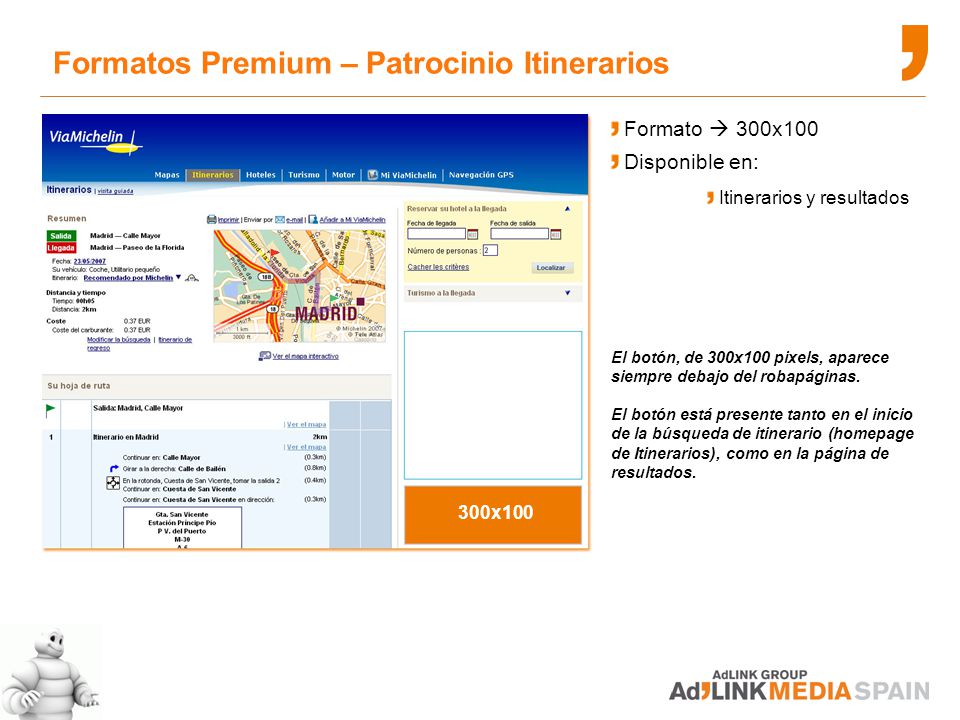Open Itinerario de regreso link
This screenshot has height=720, width=960.
point(140,343)
